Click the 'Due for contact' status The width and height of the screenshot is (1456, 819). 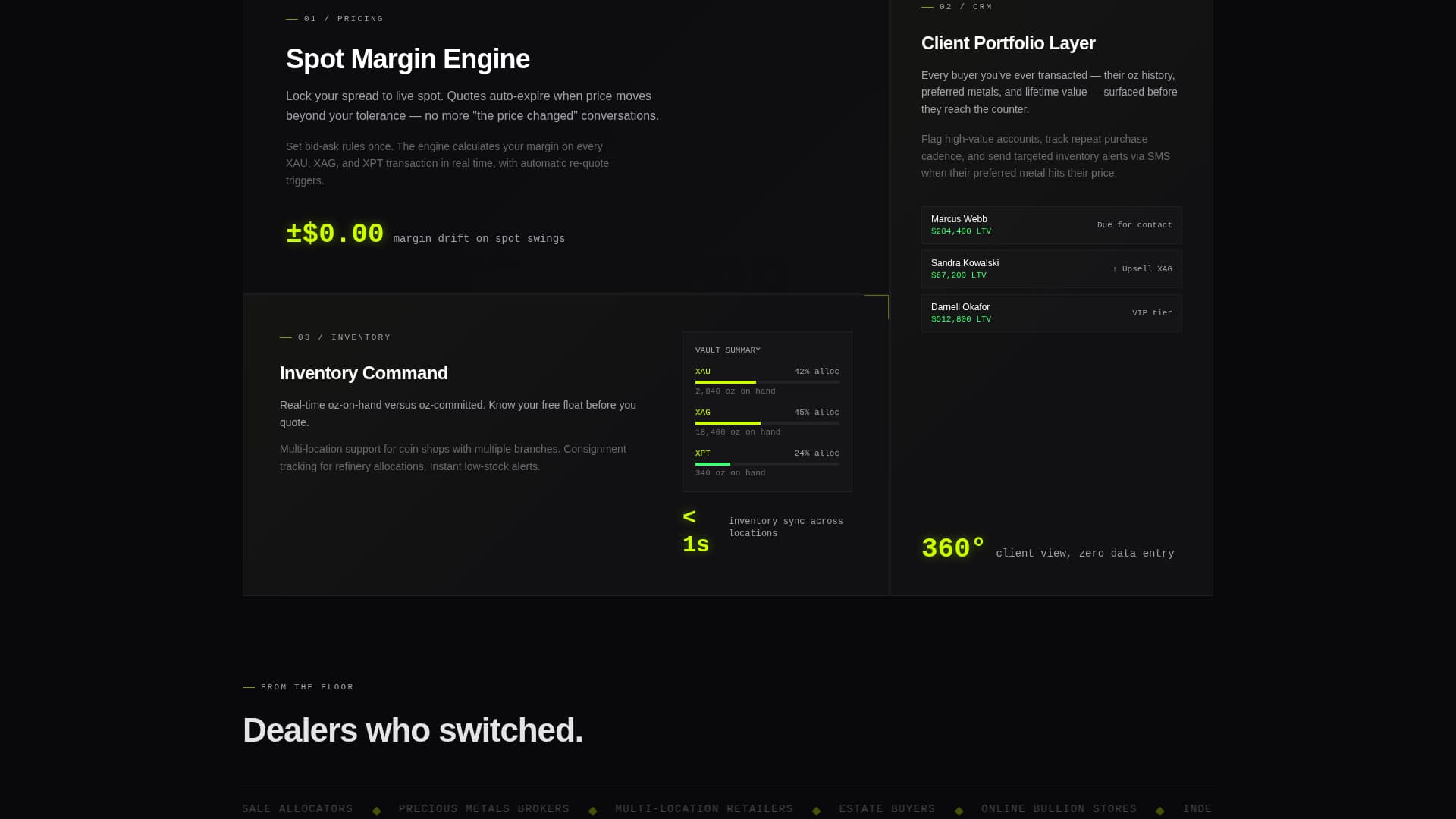(1134, 225)
